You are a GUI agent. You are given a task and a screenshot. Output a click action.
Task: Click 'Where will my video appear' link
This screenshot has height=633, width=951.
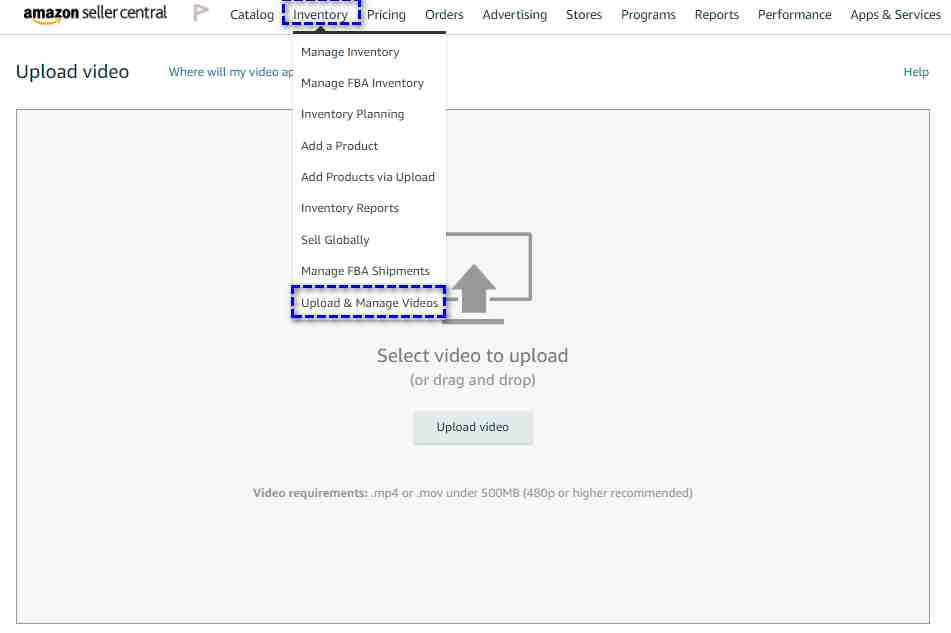(230, 72)
